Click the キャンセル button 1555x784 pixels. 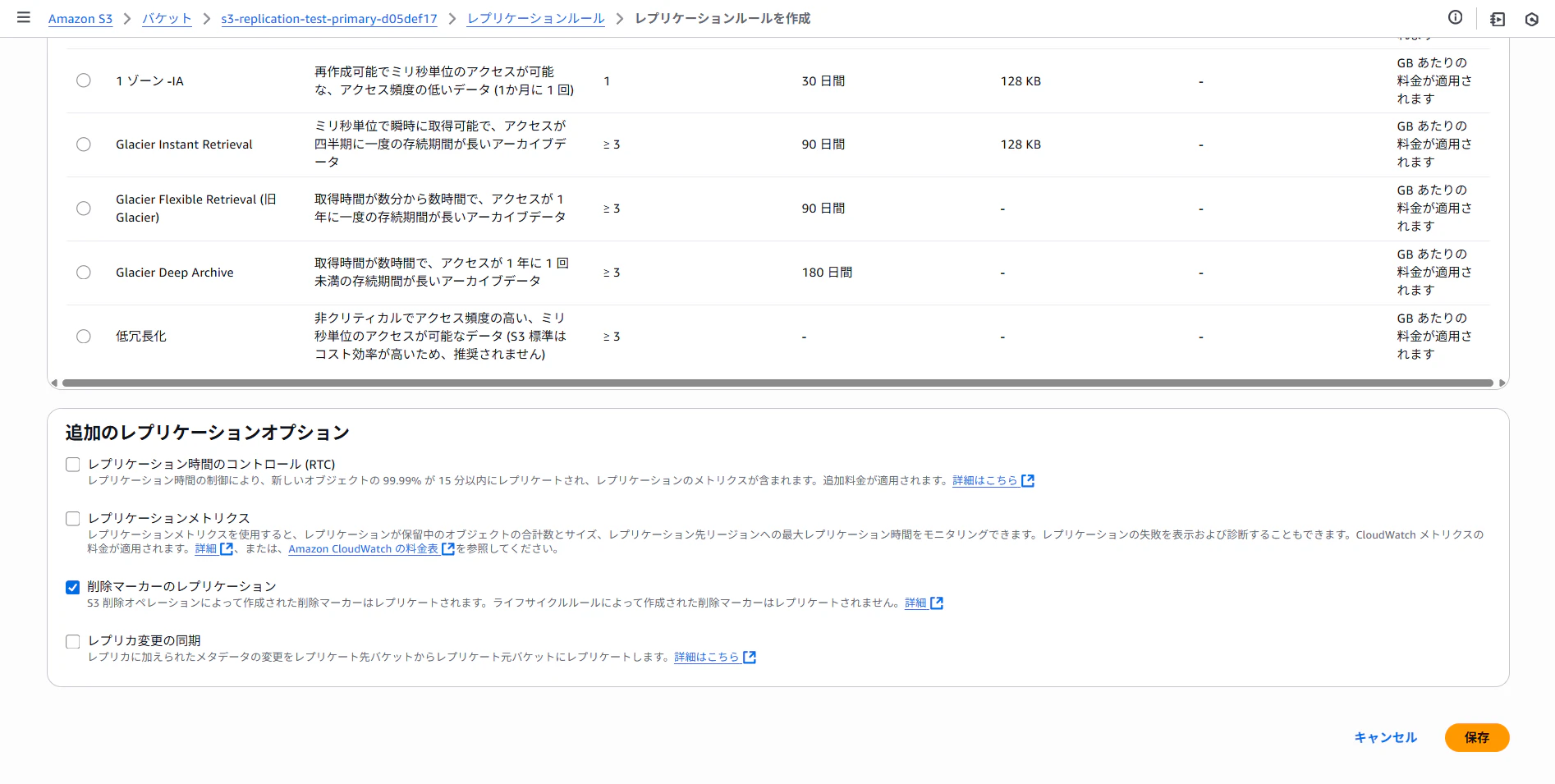[x=1384, y=737]
